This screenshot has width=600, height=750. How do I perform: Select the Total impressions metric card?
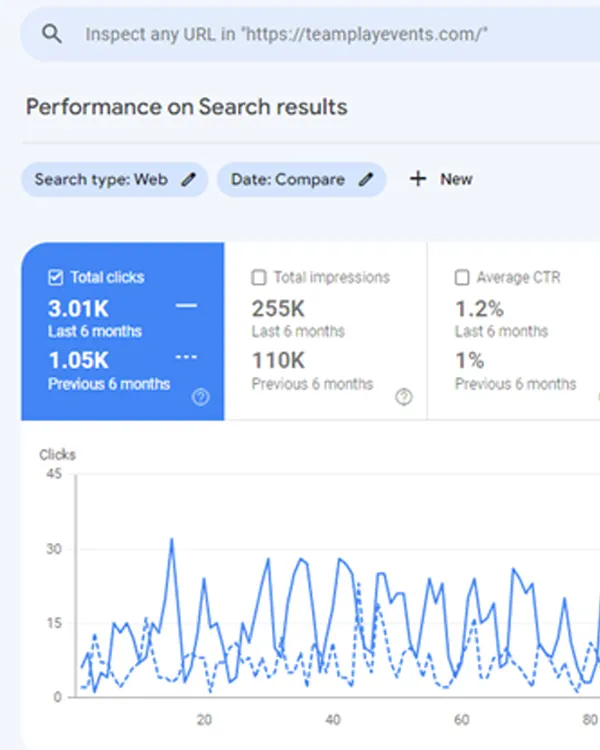click(x=326, y=331)
